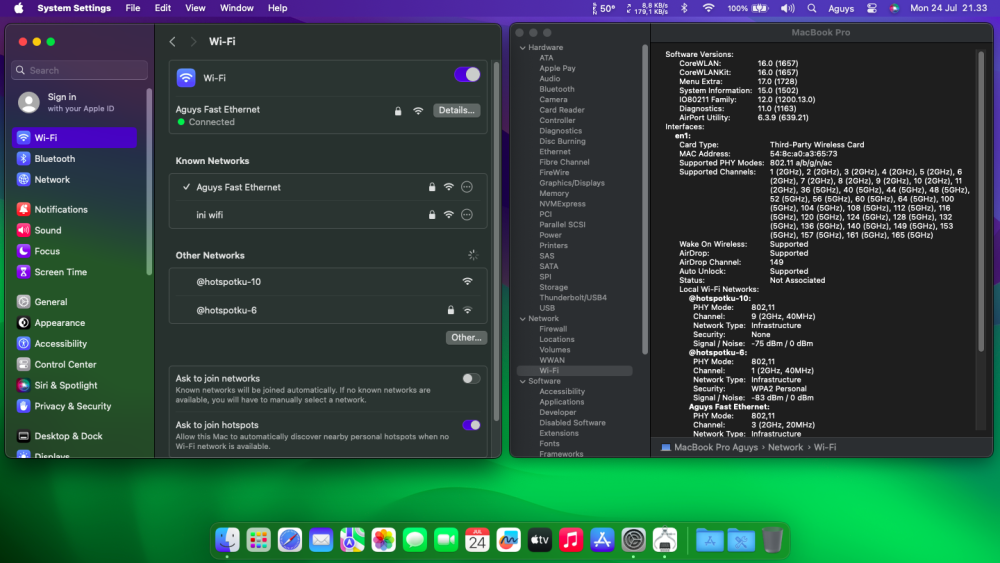Open Apple TV app in the Dock

point(540,540)
